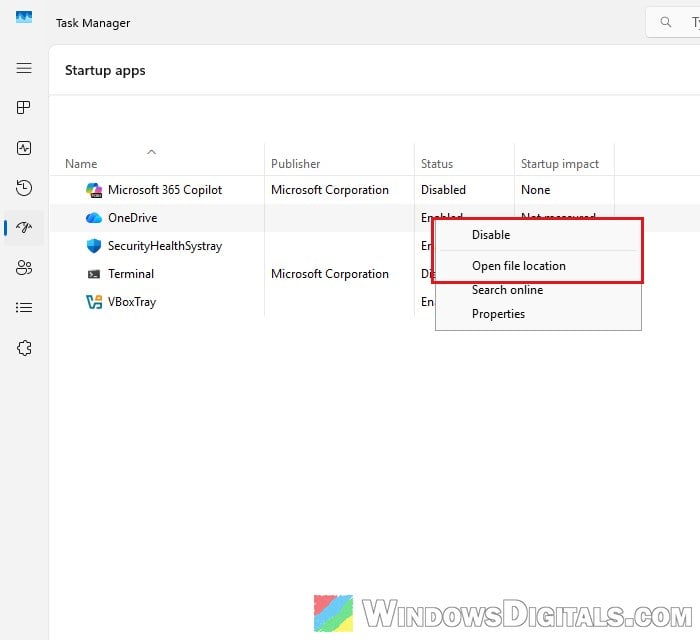
Task: Open App history page icon
Action: [24, 187]
